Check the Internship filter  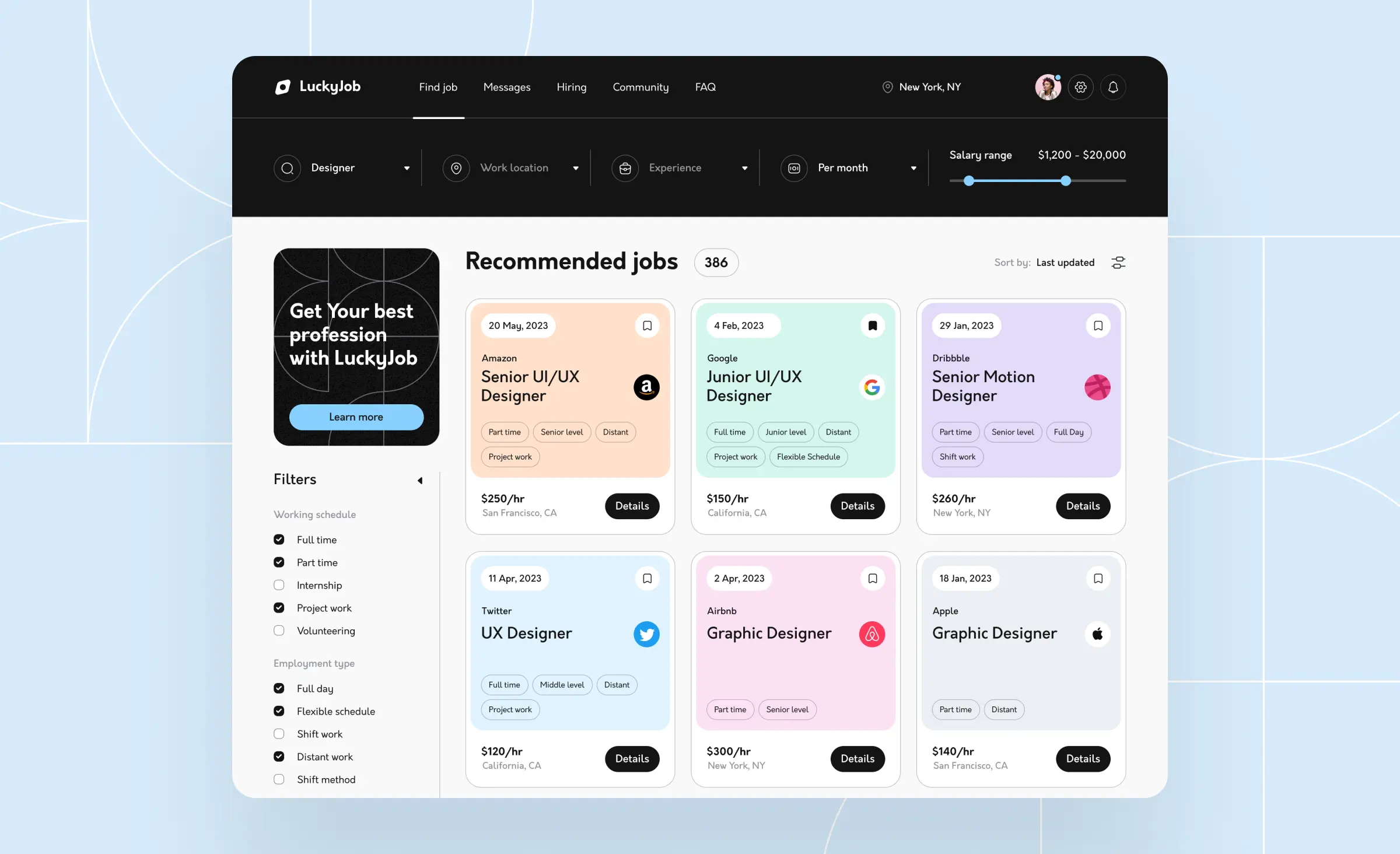pyautogui.click(x=279, y=585)
